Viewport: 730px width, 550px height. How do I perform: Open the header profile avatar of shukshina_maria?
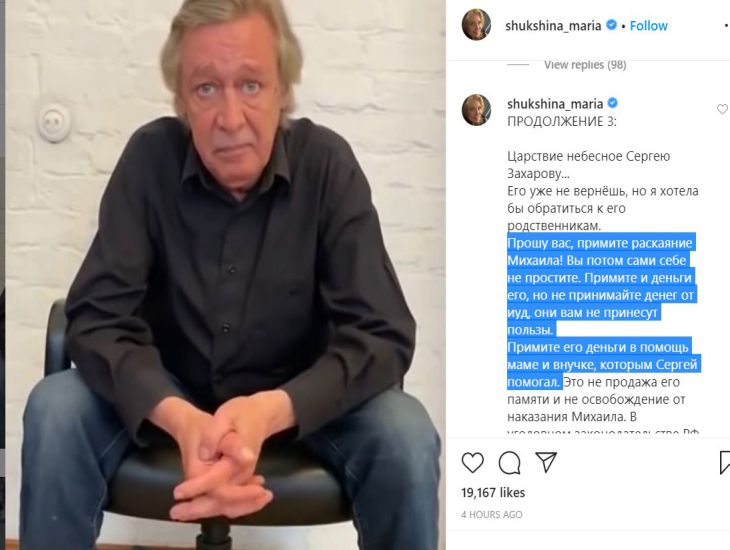476,25
